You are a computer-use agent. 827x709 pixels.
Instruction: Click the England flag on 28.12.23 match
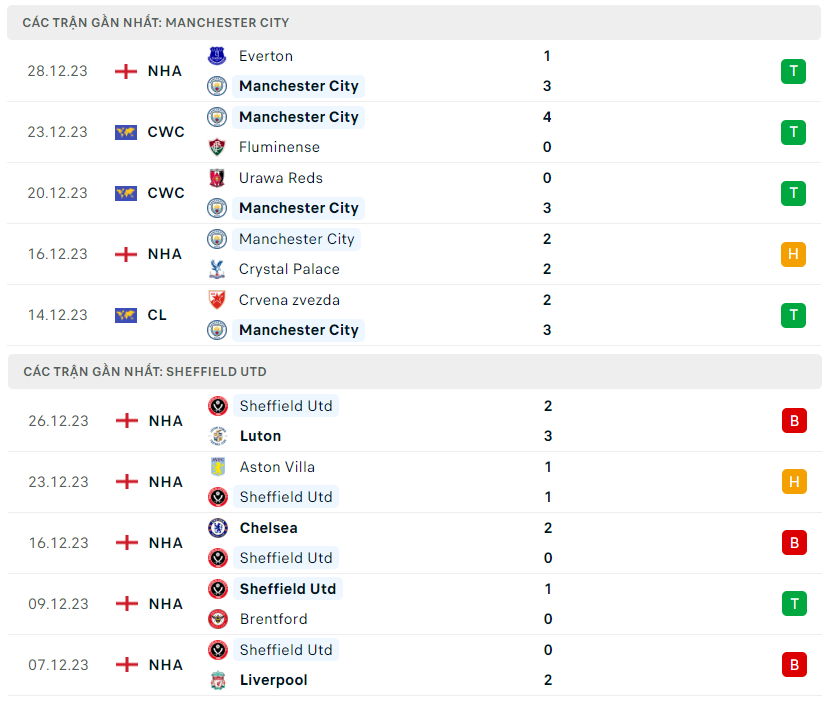click(126, 71)
